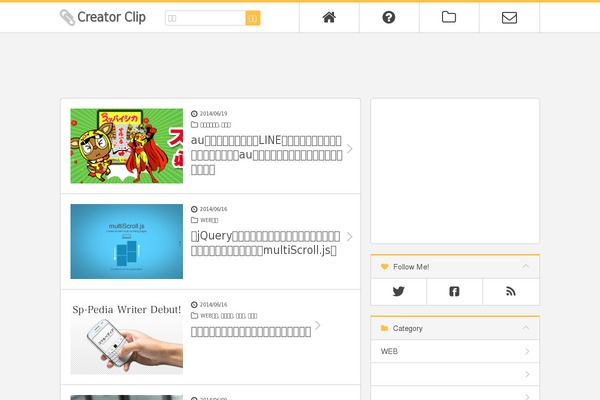This screenshot has height=400, width=600.
Task: Collapse the Follow Me! panel chevron
Action: (x=526, y=266)
